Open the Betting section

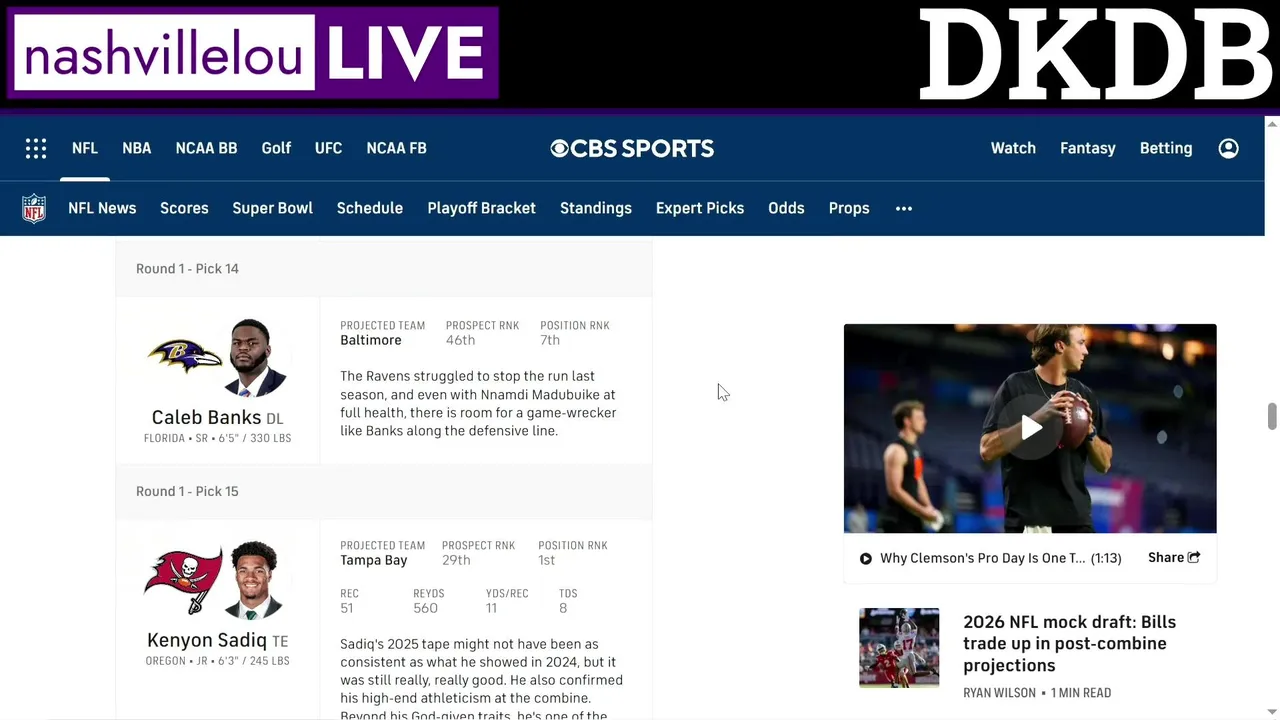1166,148
